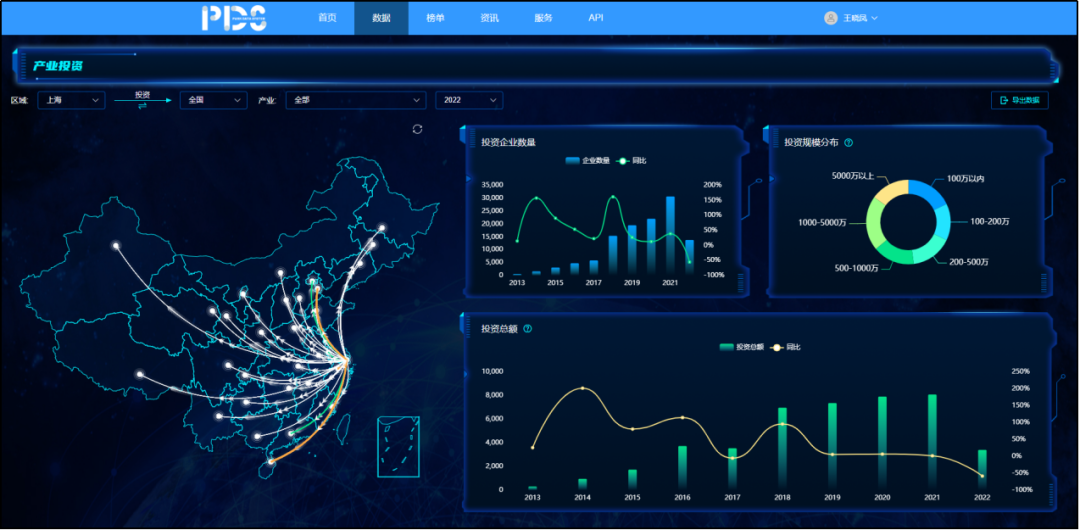Screen dimensions: 1080x530
Task: Toggle 企业数量 legend in 投资企业数量 chart
Action: coord(587,160)
